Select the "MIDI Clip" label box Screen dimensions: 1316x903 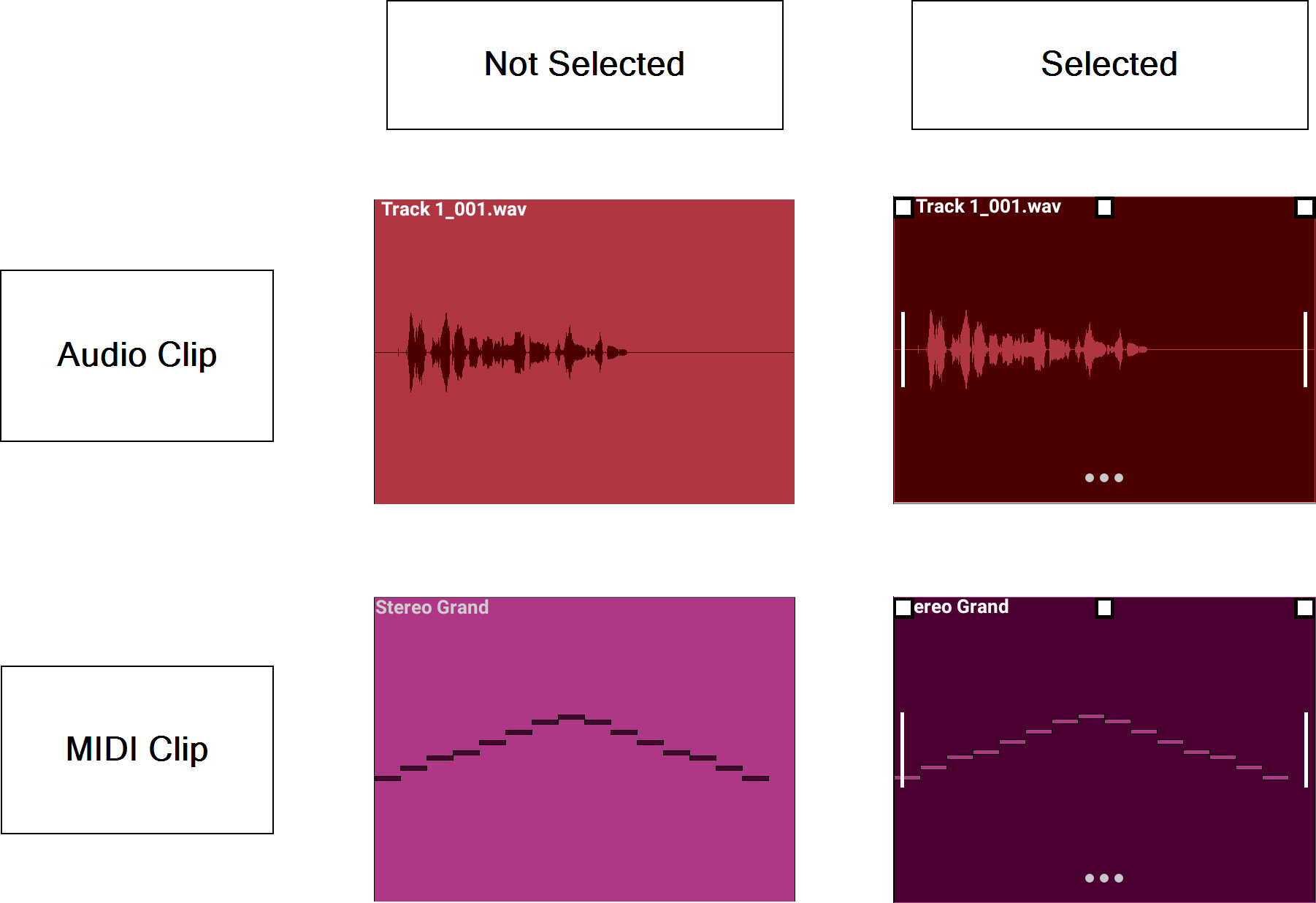[x=137, y=750]
